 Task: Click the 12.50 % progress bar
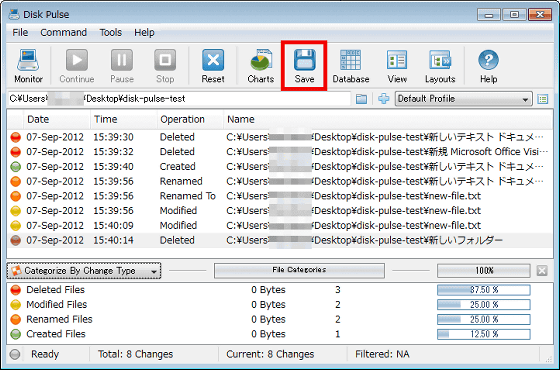click(484, 334)
